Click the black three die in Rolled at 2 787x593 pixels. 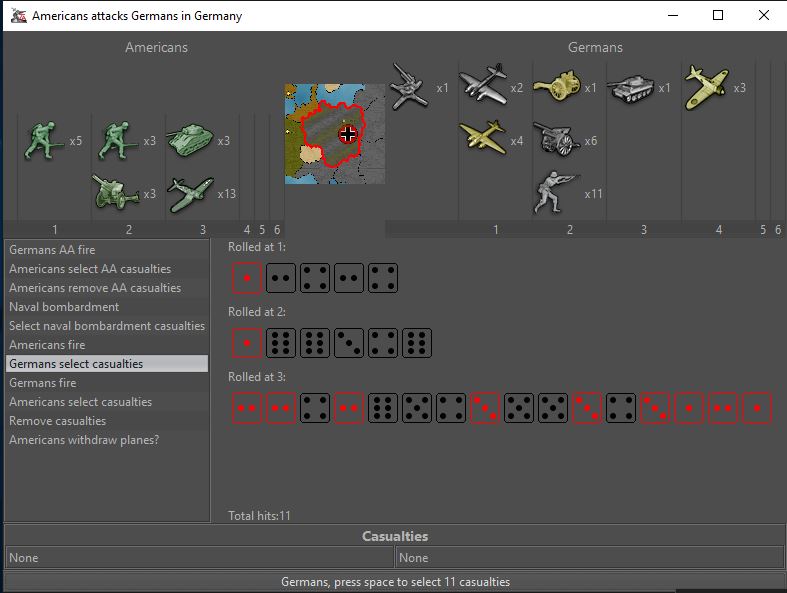pyautogui.click(x=349, y=343)
